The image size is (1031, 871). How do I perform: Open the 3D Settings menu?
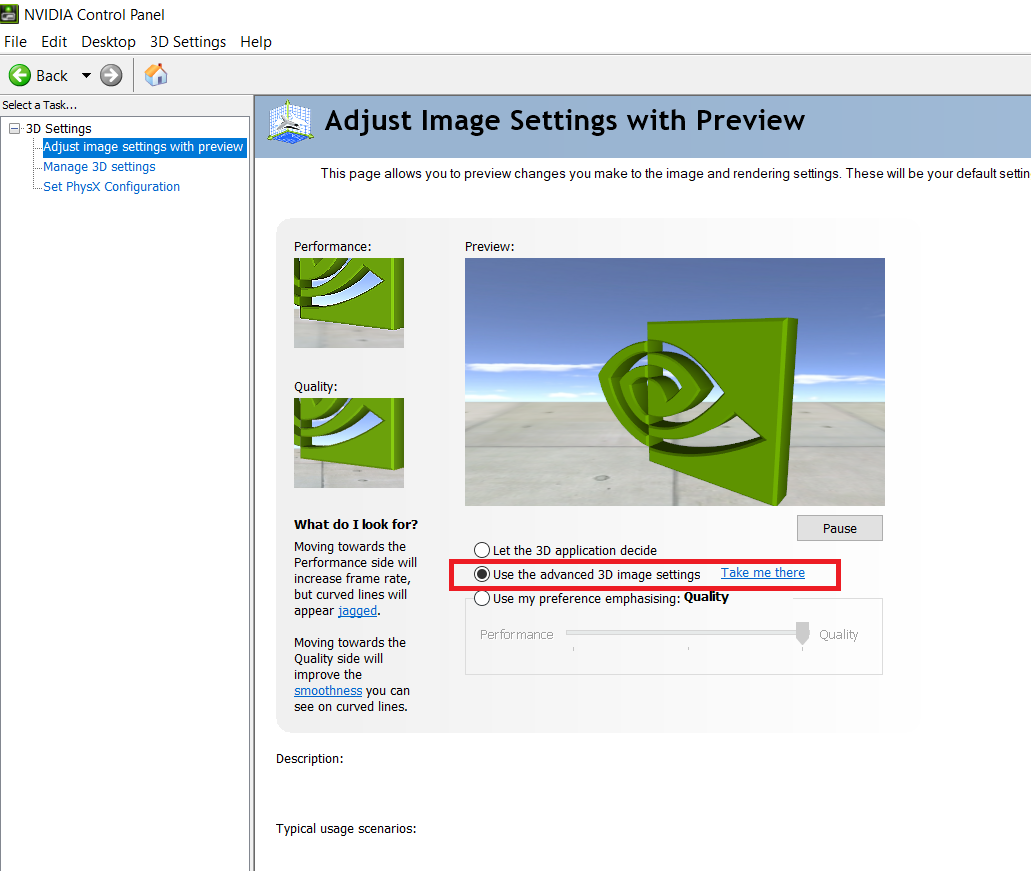pyautogui.click(x=188, y=42)
